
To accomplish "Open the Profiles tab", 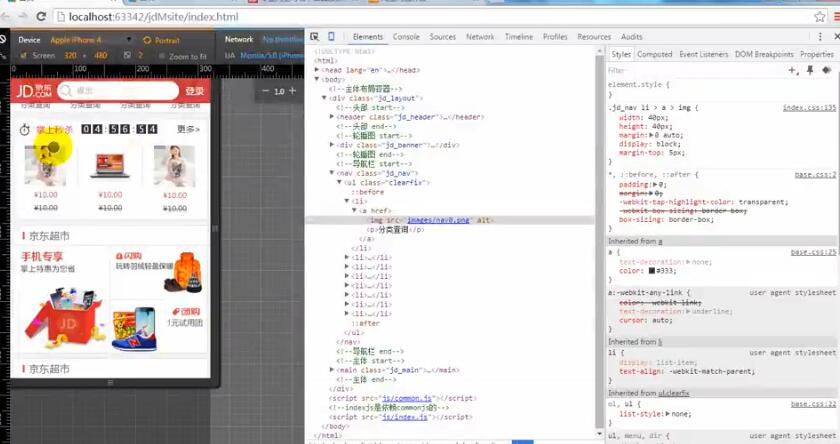I will click(555, 36).
